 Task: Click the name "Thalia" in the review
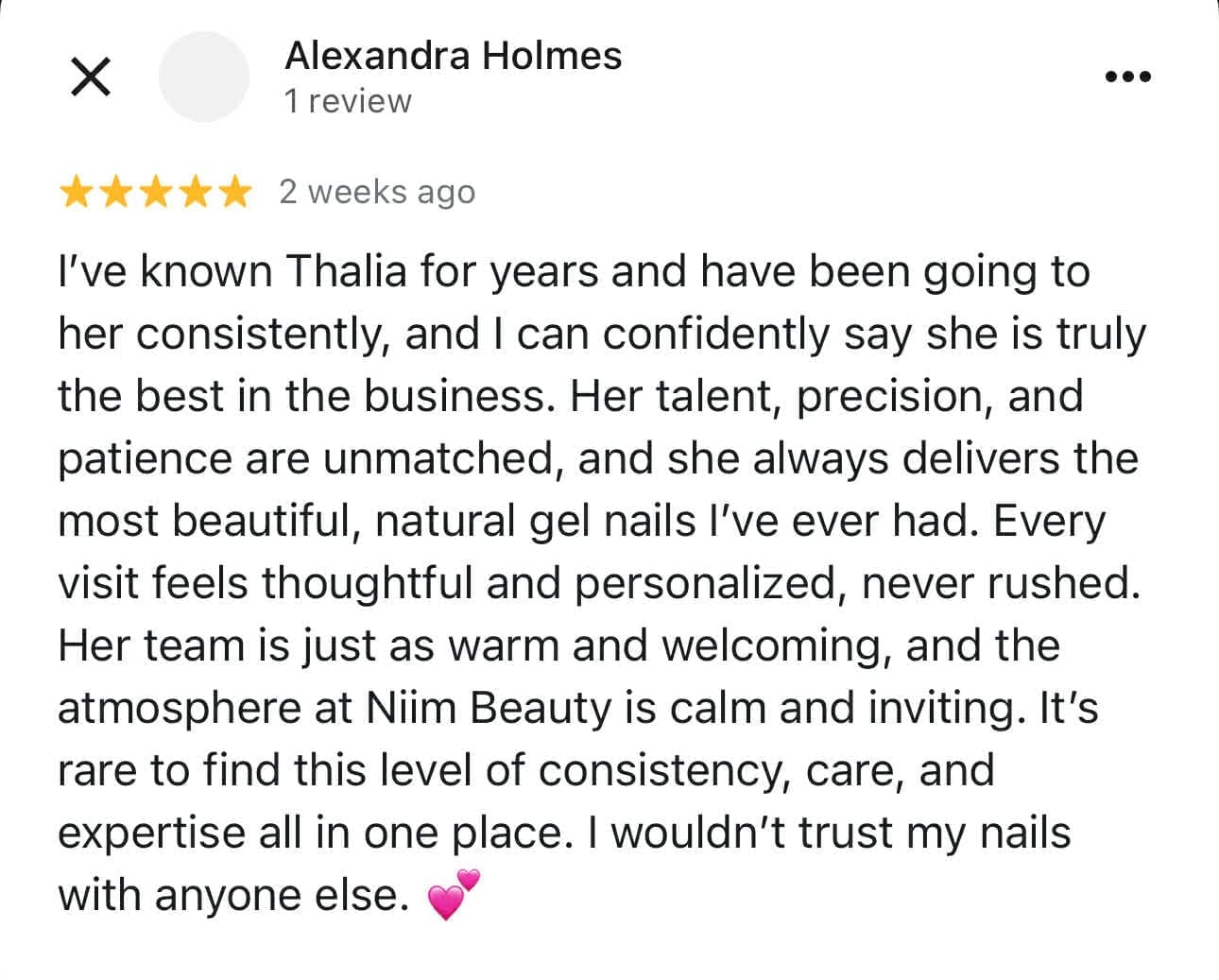point(346,271)
